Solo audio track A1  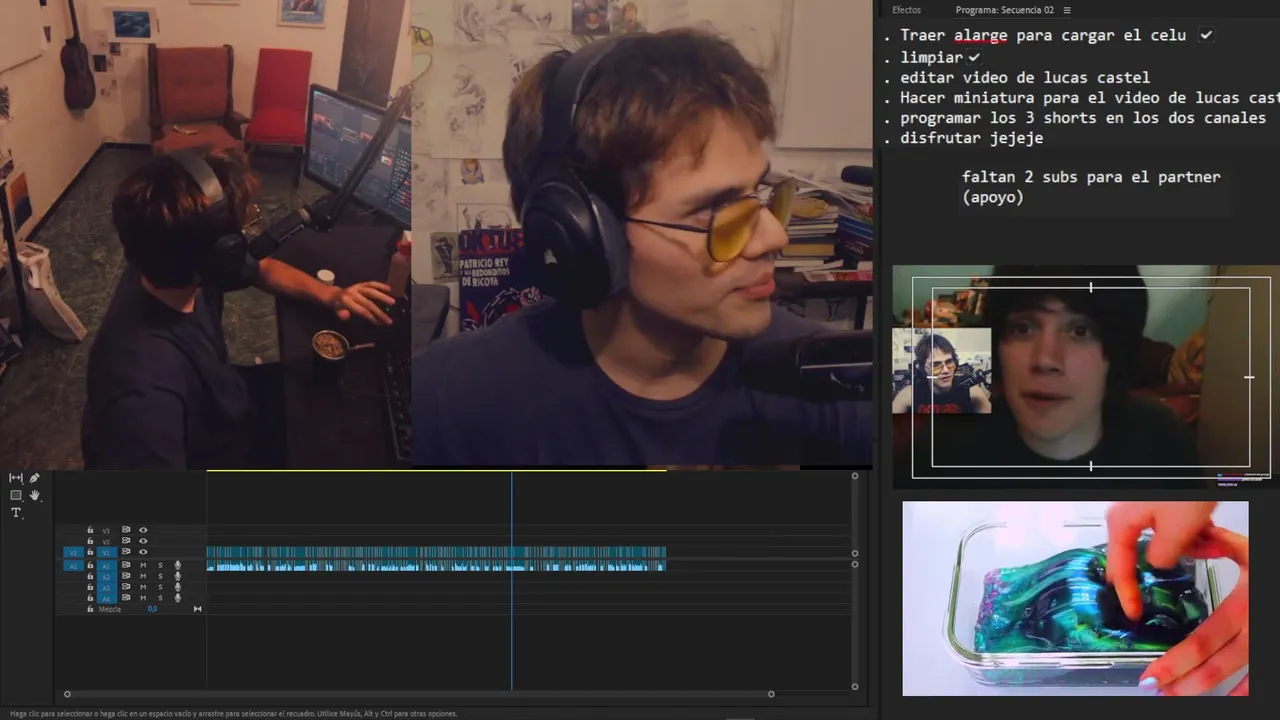[160, 565]
